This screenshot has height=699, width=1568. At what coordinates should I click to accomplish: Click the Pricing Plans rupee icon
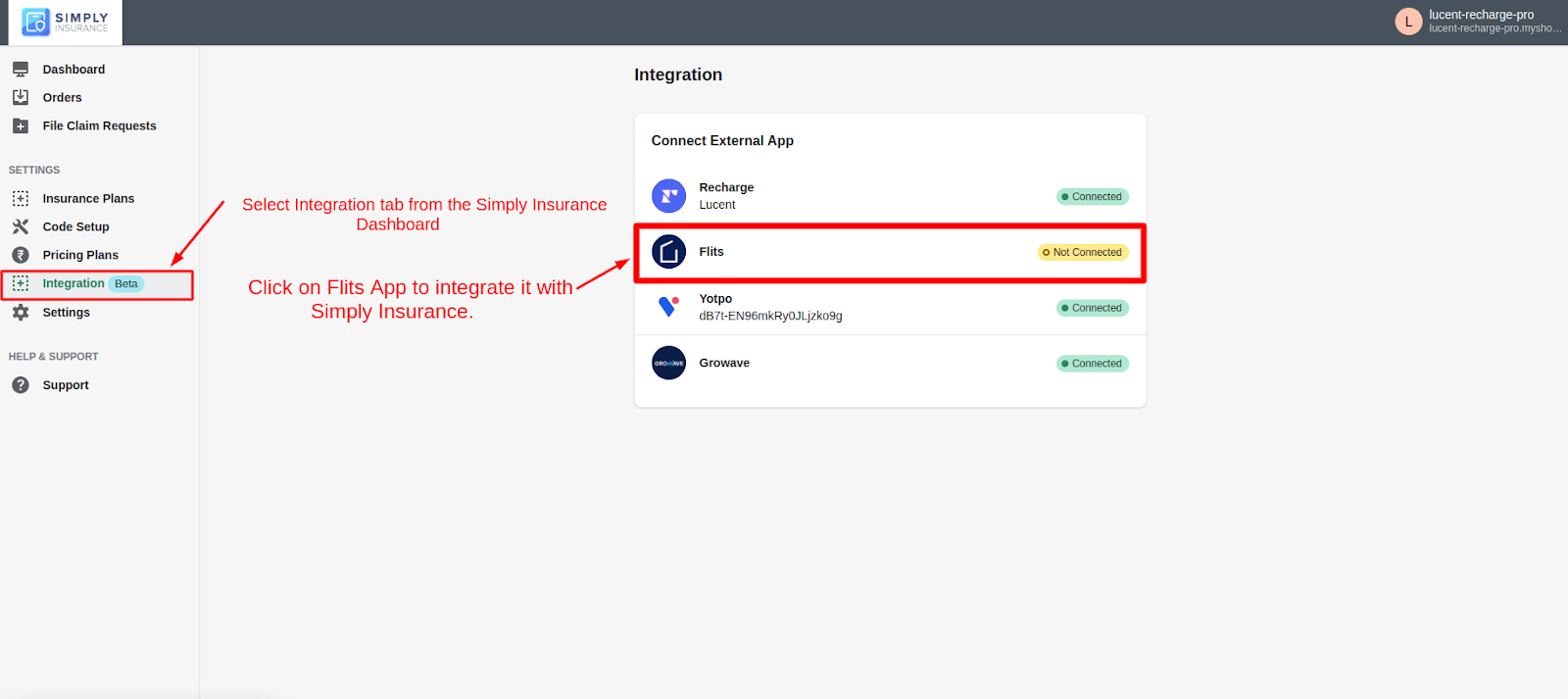pyautogui.click(x=21, y=255)
